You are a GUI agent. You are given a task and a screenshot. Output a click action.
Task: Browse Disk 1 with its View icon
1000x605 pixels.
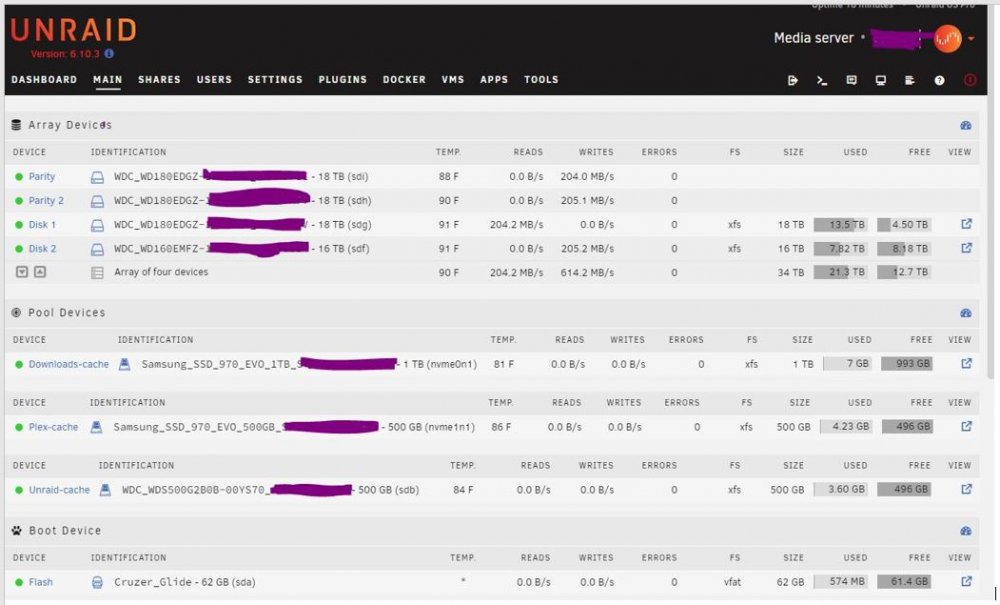click(x=966, y=224)
